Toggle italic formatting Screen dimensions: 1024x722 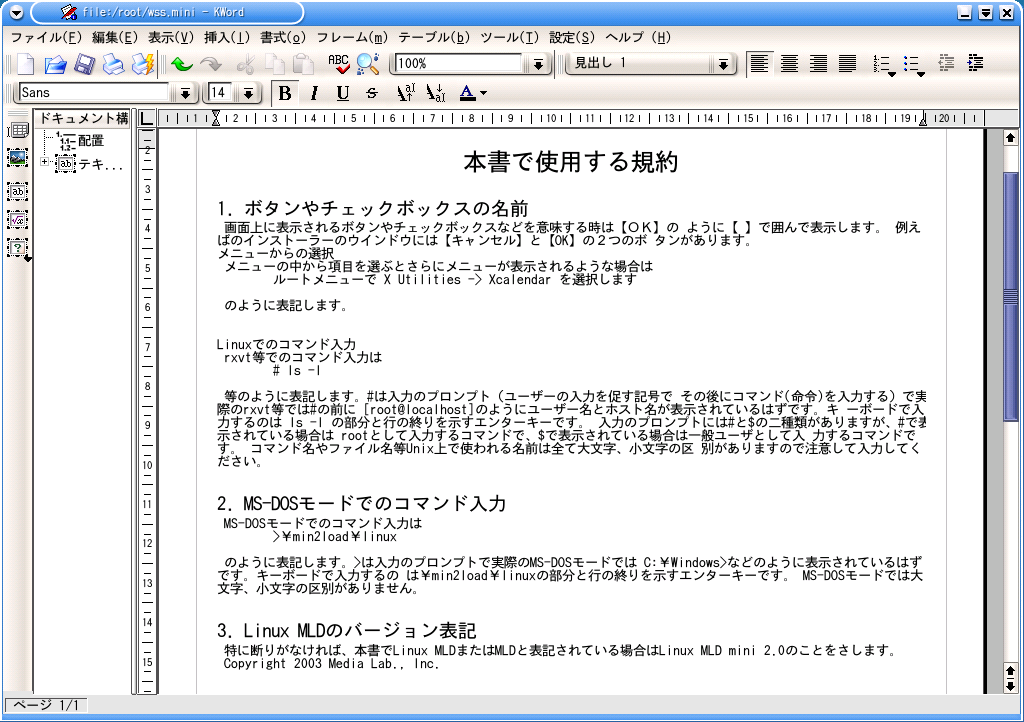(x=314, y=93)
